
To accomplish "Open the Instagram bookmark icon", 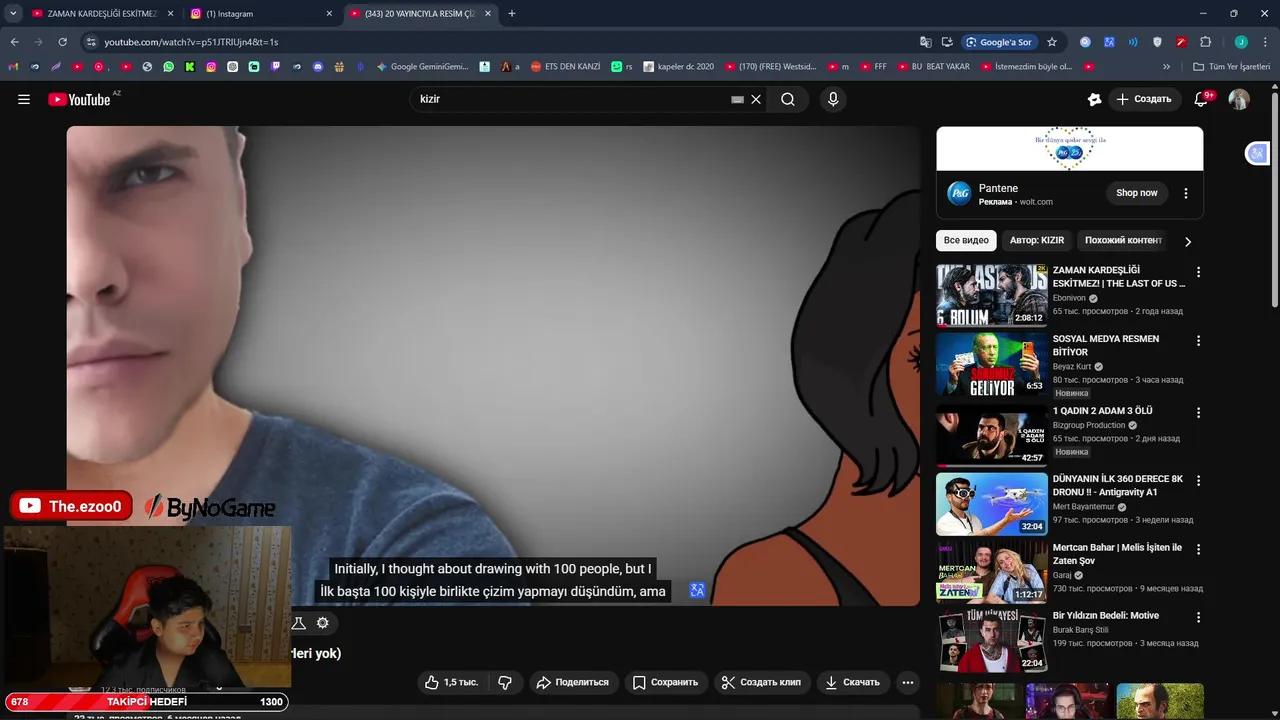I will tap(211, 67).
